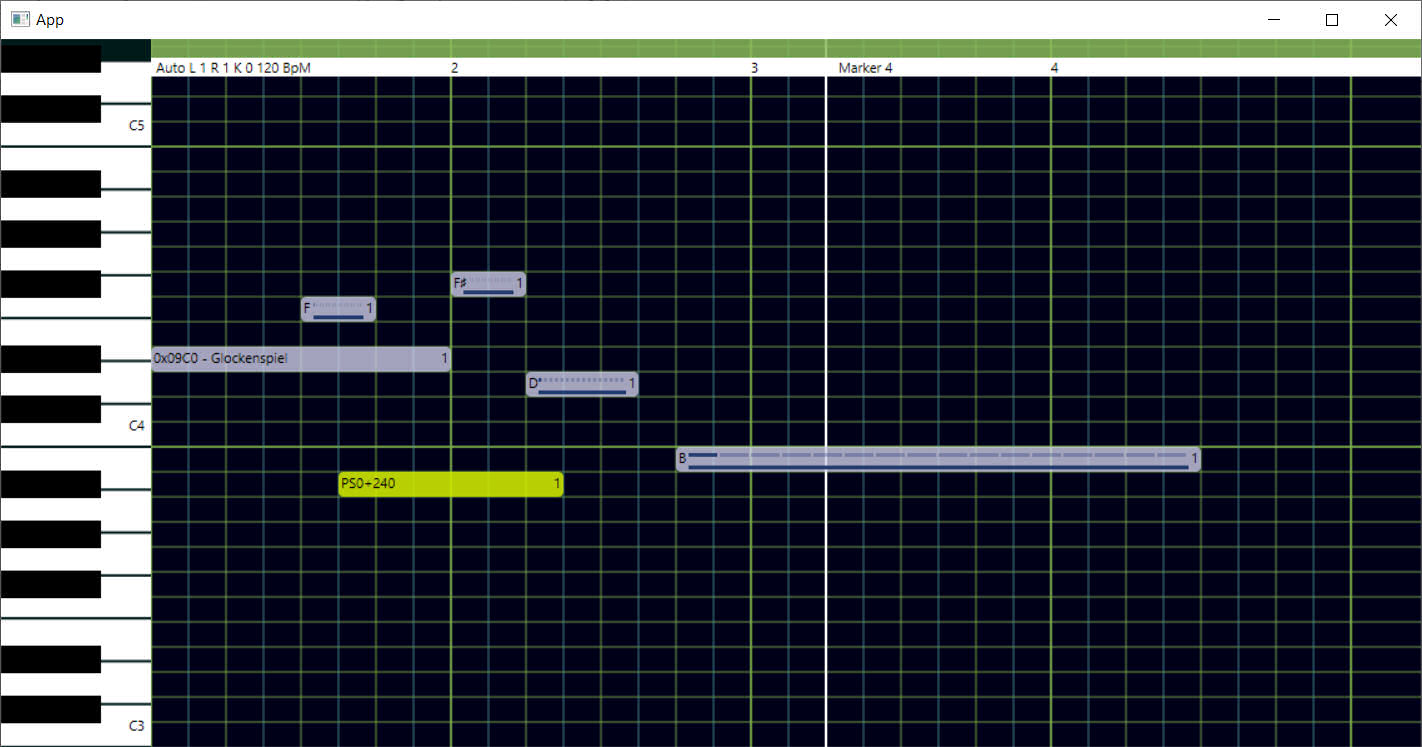Select the F# note block

pos(488,284)
